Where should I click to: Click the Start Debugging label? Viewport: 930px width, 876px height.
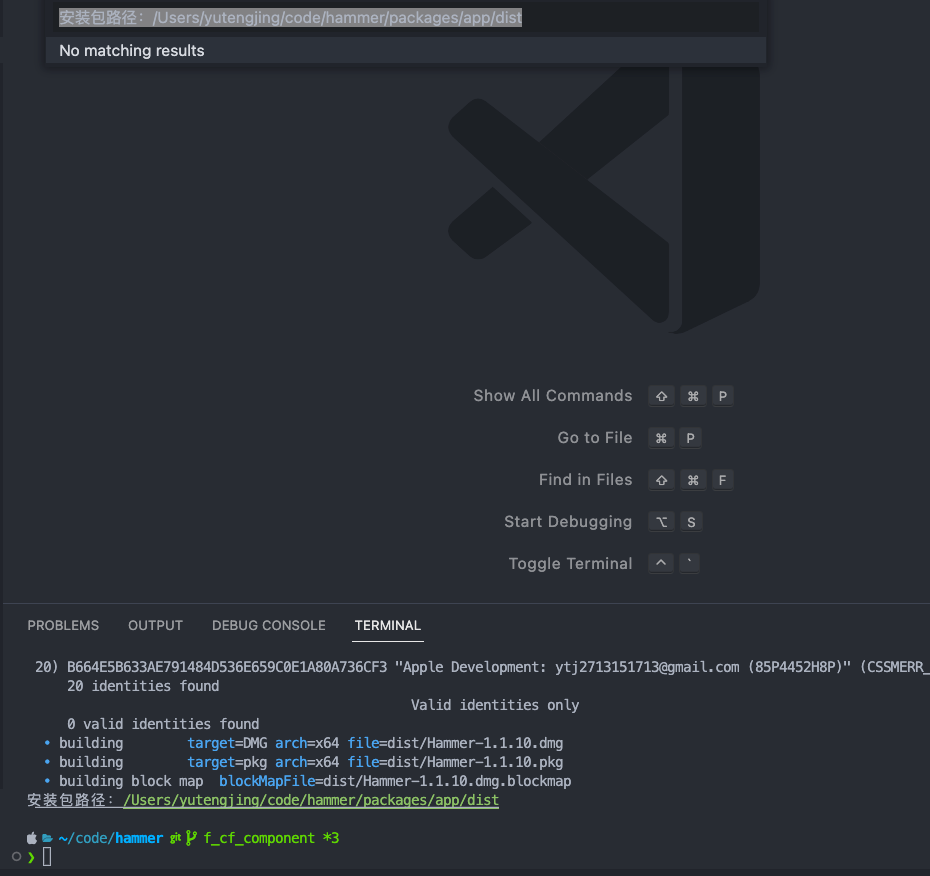coord(568,522)
